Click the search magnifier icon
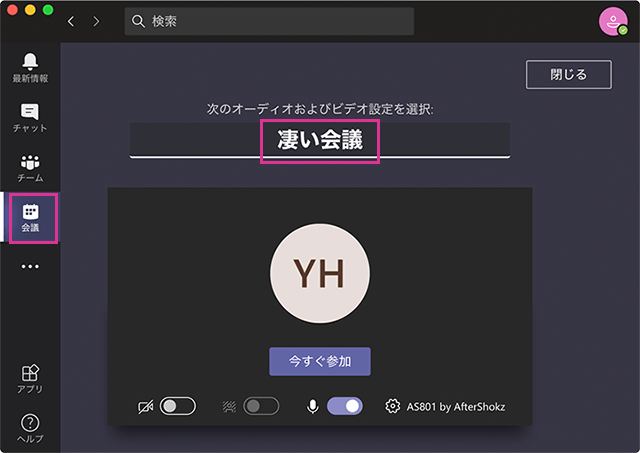Image resolution: width=640 pixels, height=453 pixels. tap(138, 21)
